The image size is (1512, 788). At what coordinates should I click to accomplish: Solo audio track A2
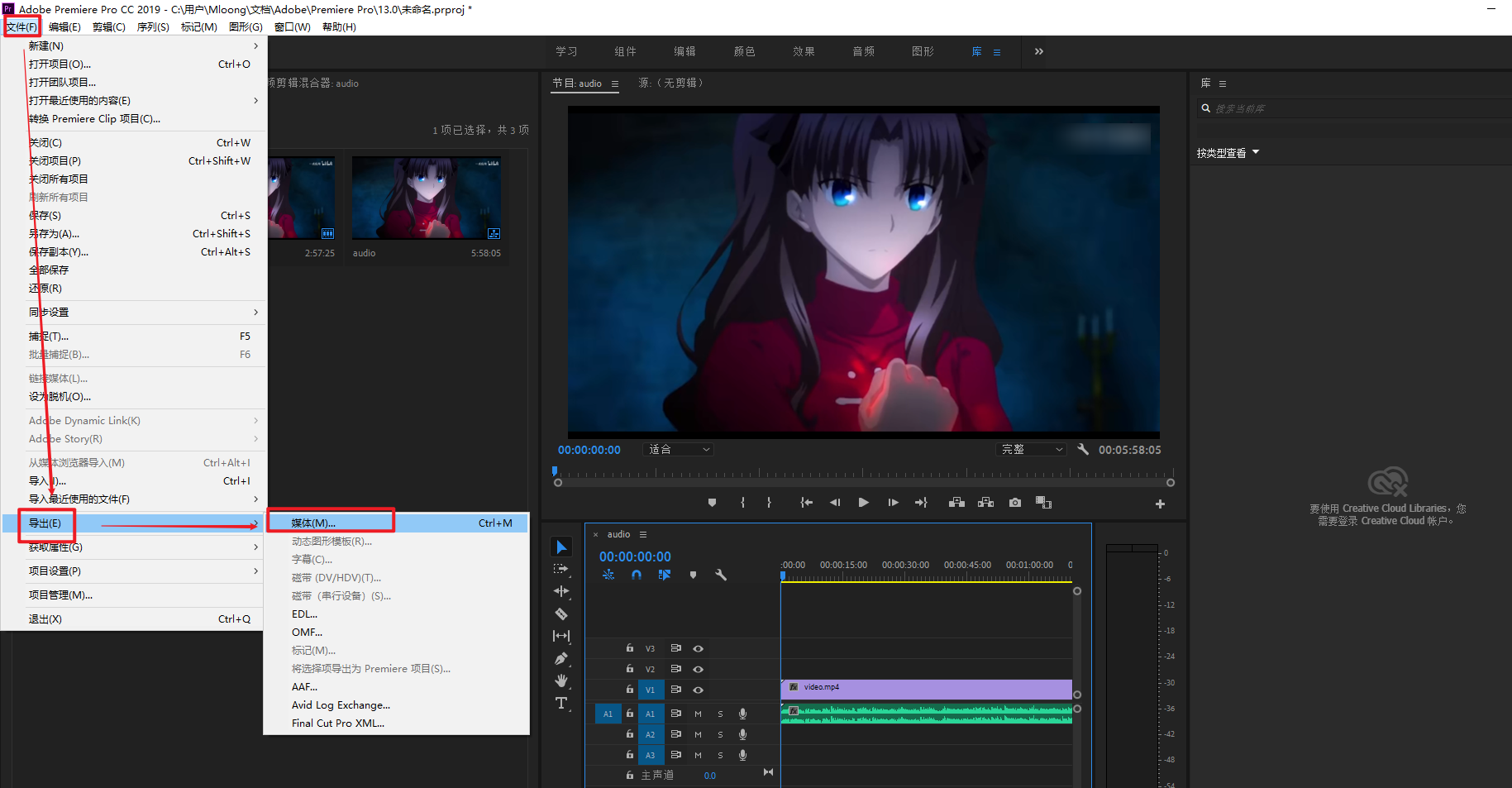pyautogui.click(x=720, y=734)
